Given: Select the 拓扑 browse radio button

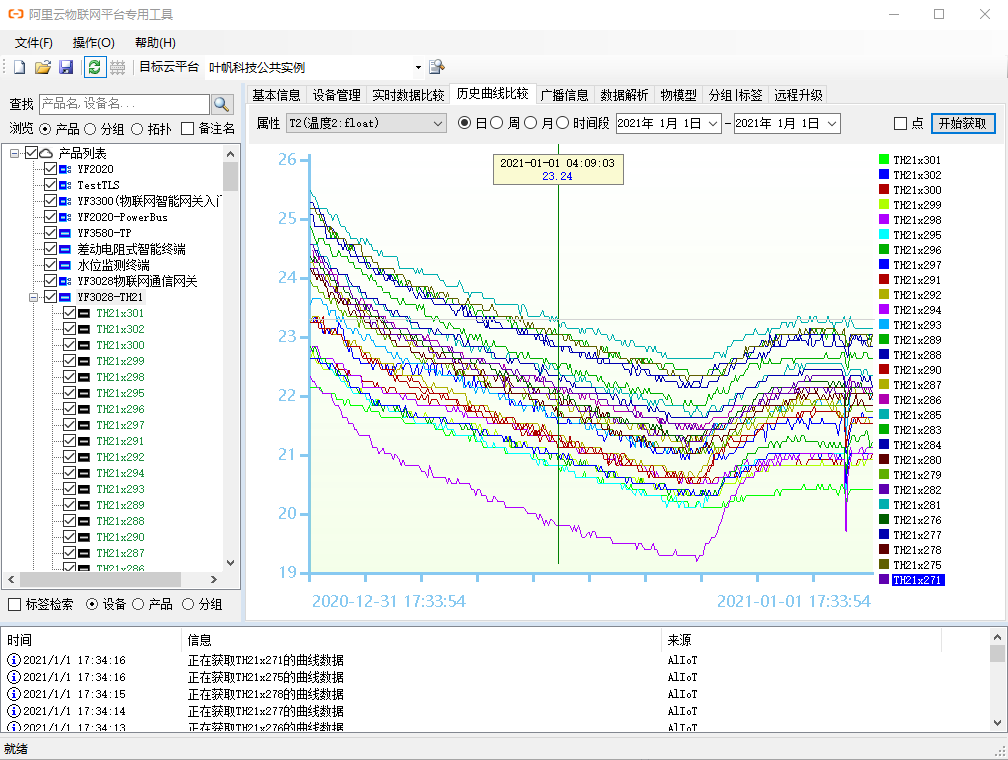Looking at the screenshot, I should [137, 129].
